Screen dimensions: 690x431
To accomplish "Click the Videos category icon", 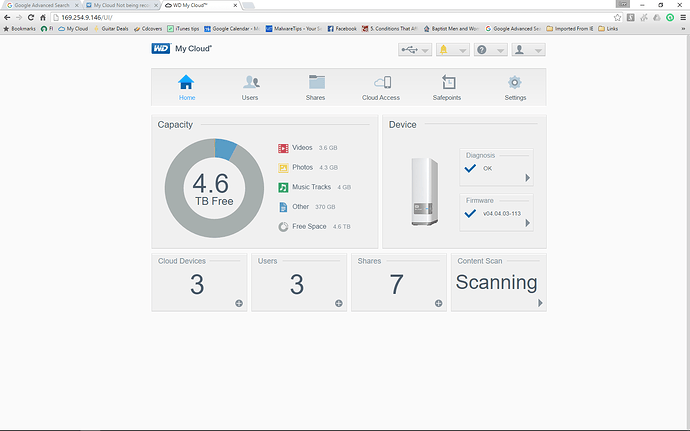I will pos(283,148).
